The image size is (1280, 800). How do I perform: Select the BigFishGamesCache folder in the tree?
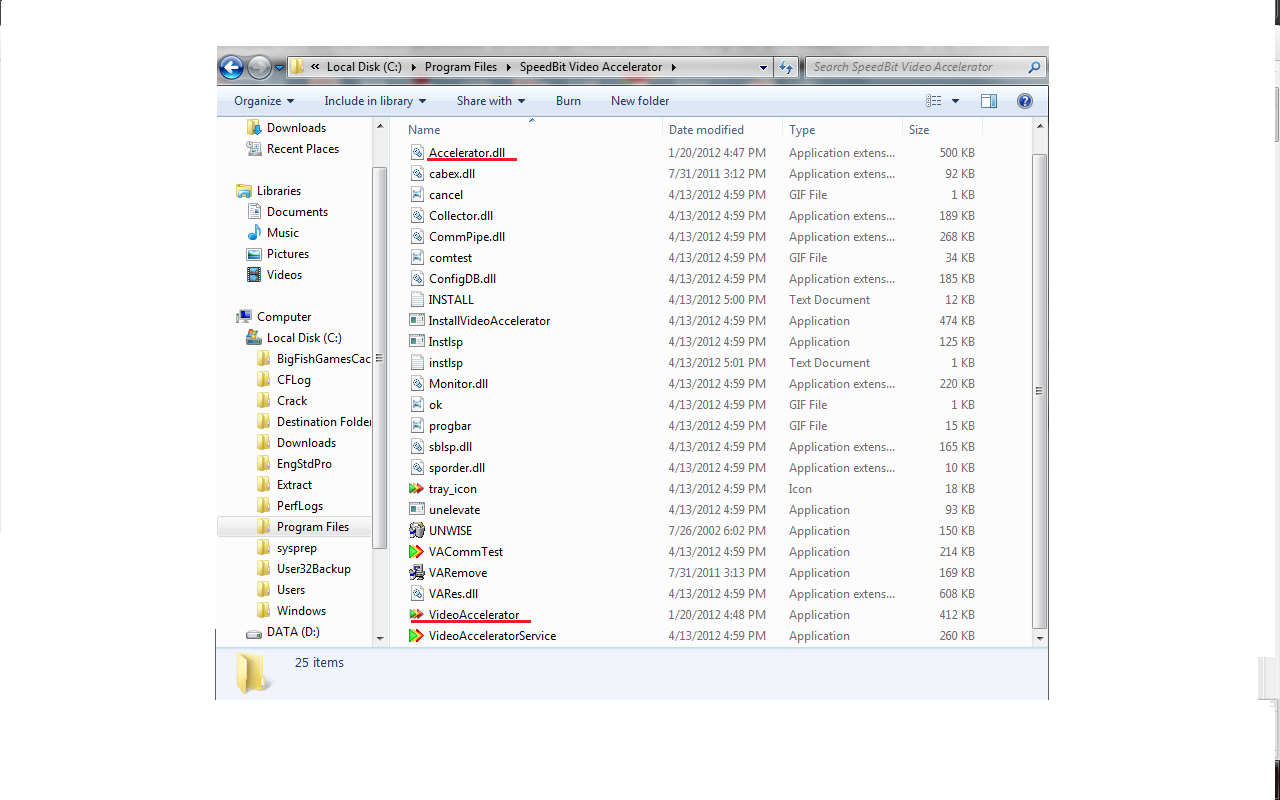323,359
